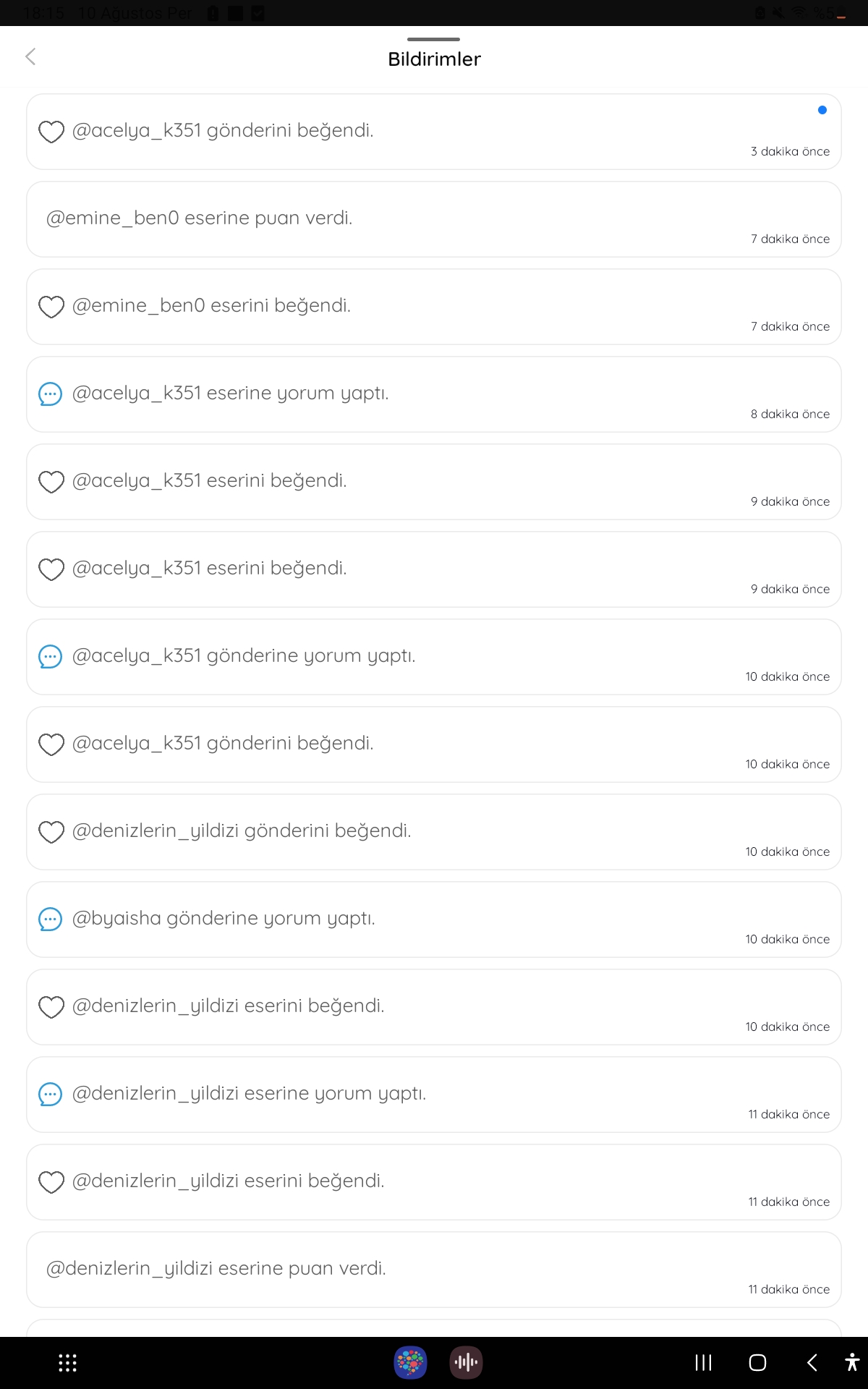The height and width of the screenshot is (1389, 868).
Task: Tap comment icon beside @byaisha notification
Action: [50, 919]
